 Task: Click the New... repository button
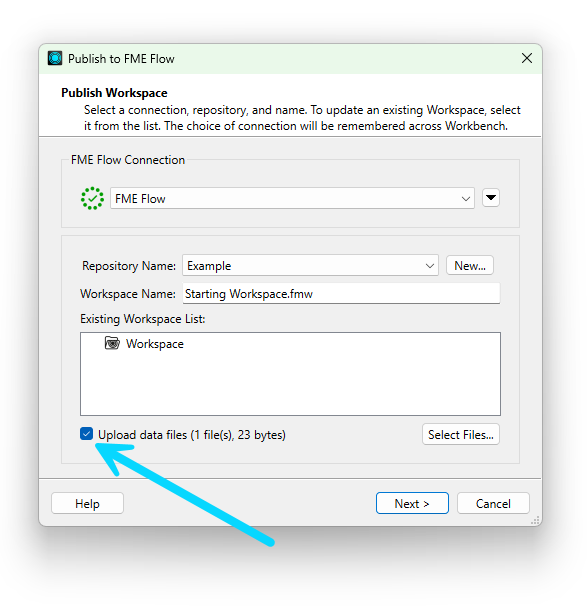pos(470,266)
